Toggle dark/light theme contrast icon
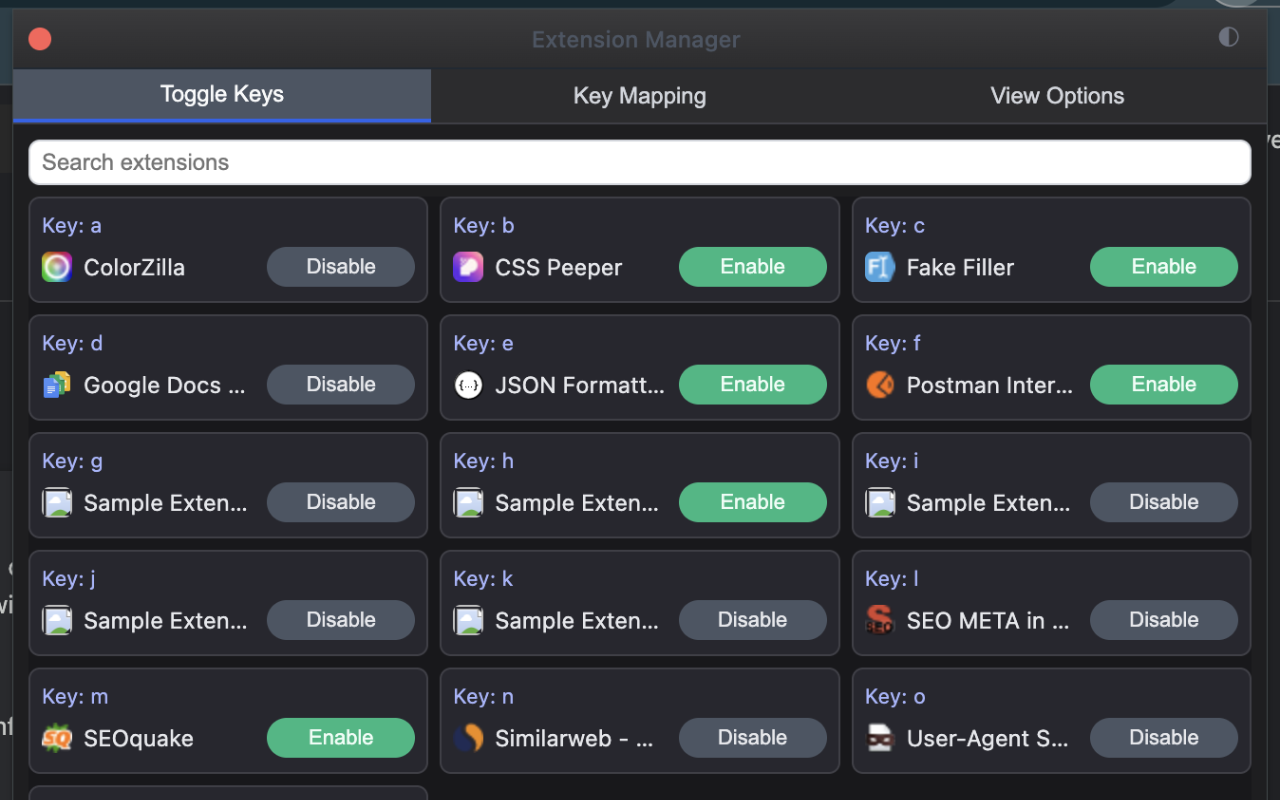This screenshot has width=1280, height=800. tap(1228, 37)
